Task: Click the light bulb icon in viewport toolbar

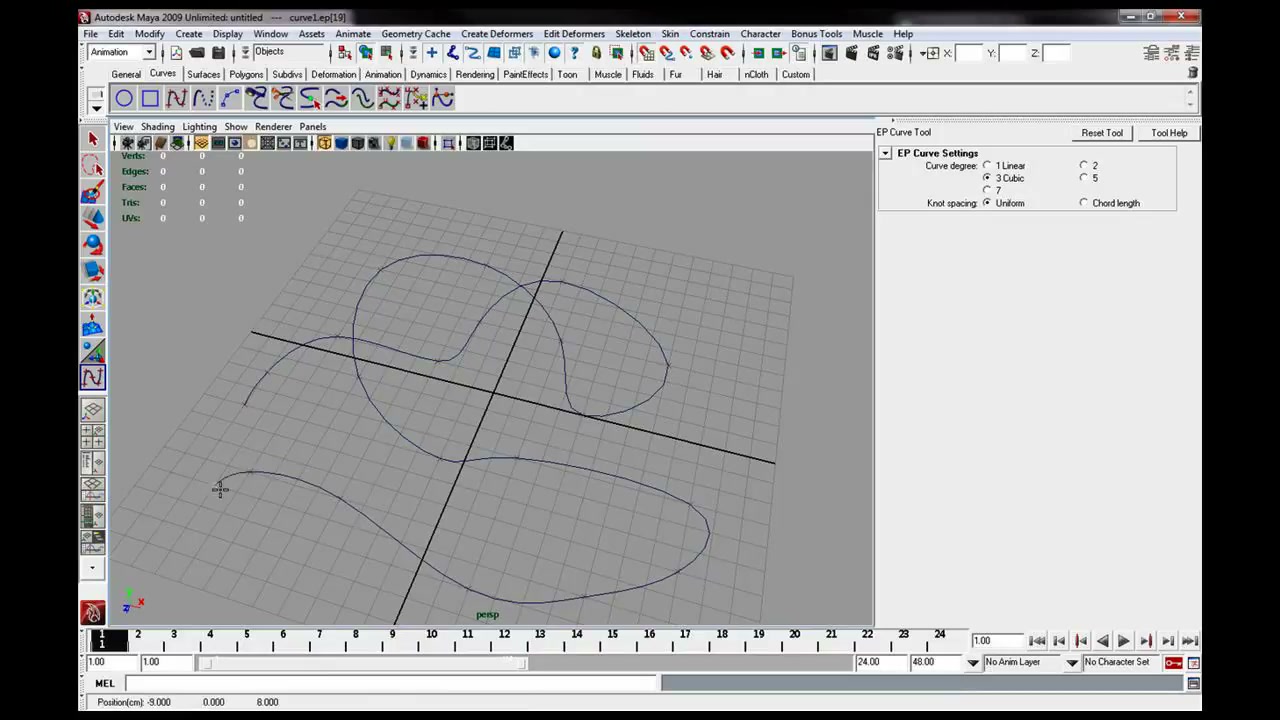Action: pos(391,144)
